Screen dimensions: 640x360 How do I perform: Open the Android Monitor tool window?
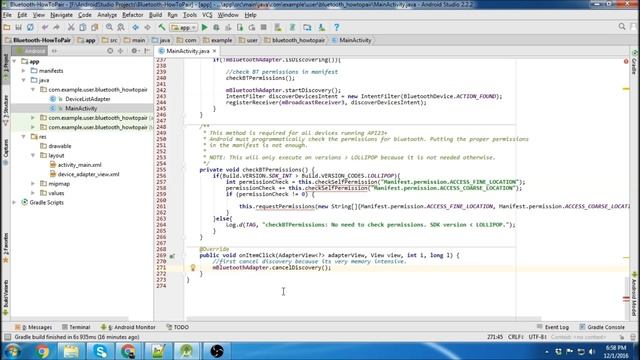128,327
